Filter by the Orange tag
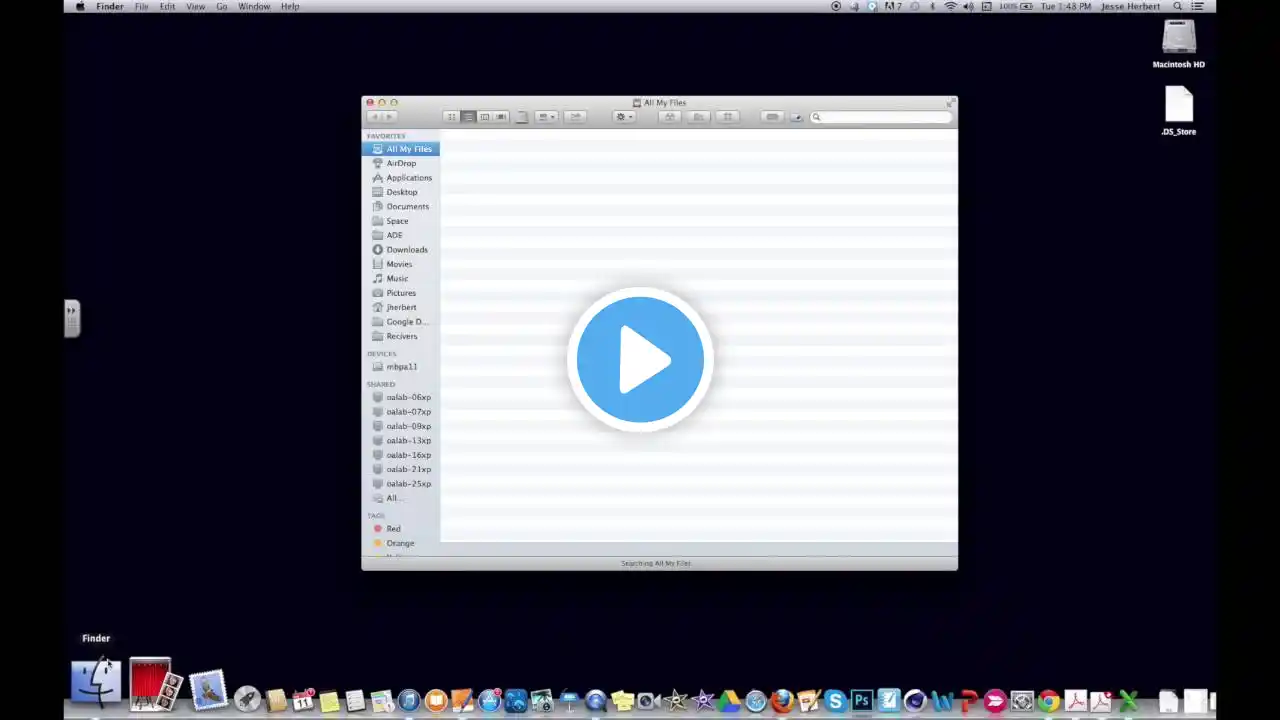1280x720 pixels. point(401,543)
